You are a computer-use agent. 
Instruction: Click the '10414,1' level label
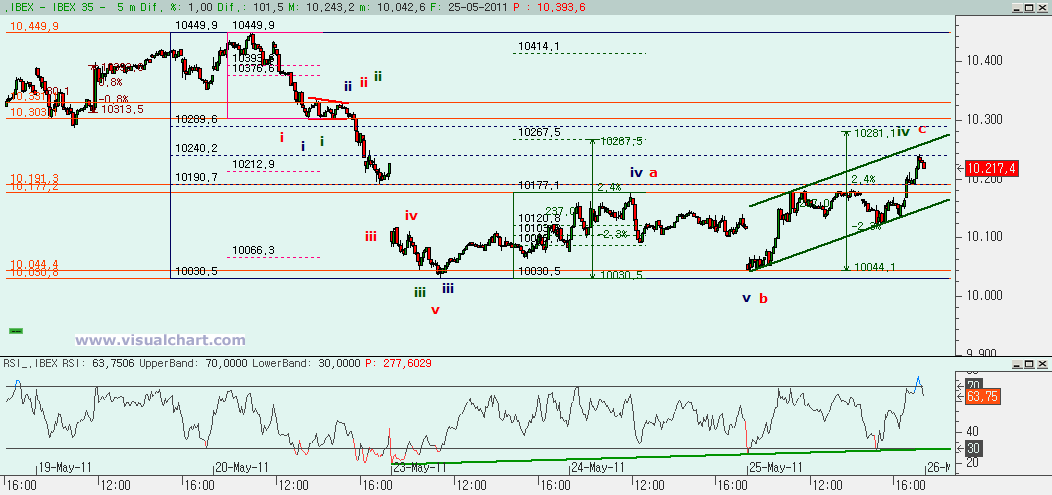point(539,46)
